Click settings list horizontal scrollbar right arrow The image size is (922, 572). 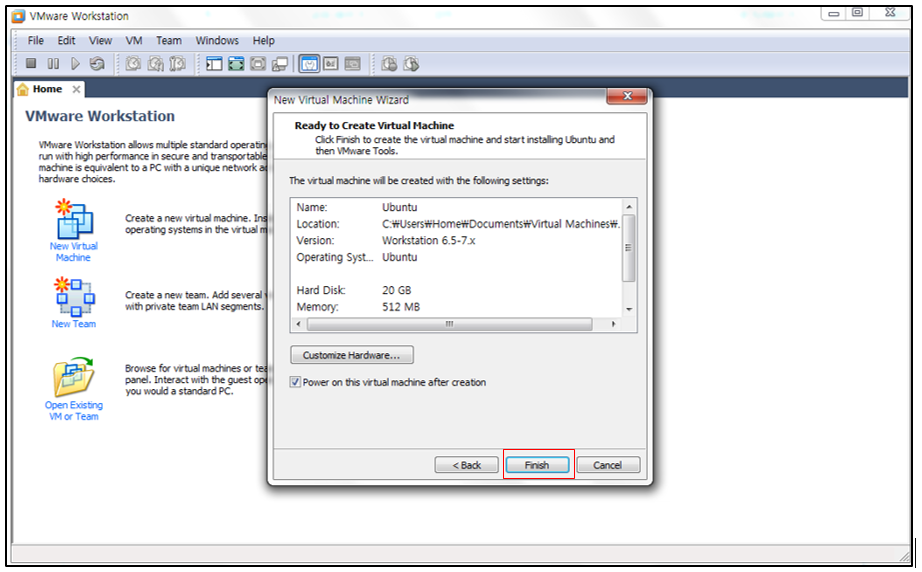(x=613, y=324)
